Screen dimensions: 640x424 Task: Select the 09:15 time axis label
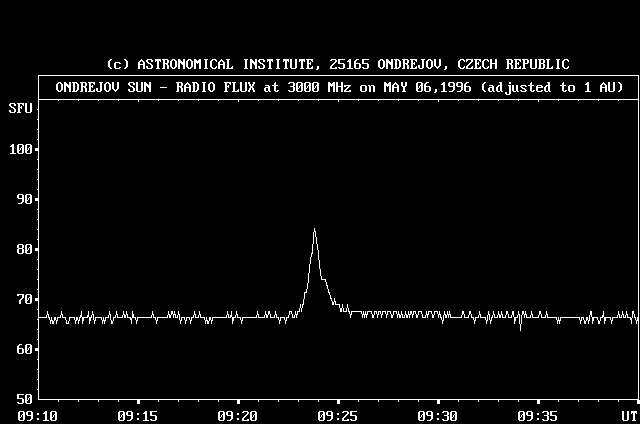[137, 415]
